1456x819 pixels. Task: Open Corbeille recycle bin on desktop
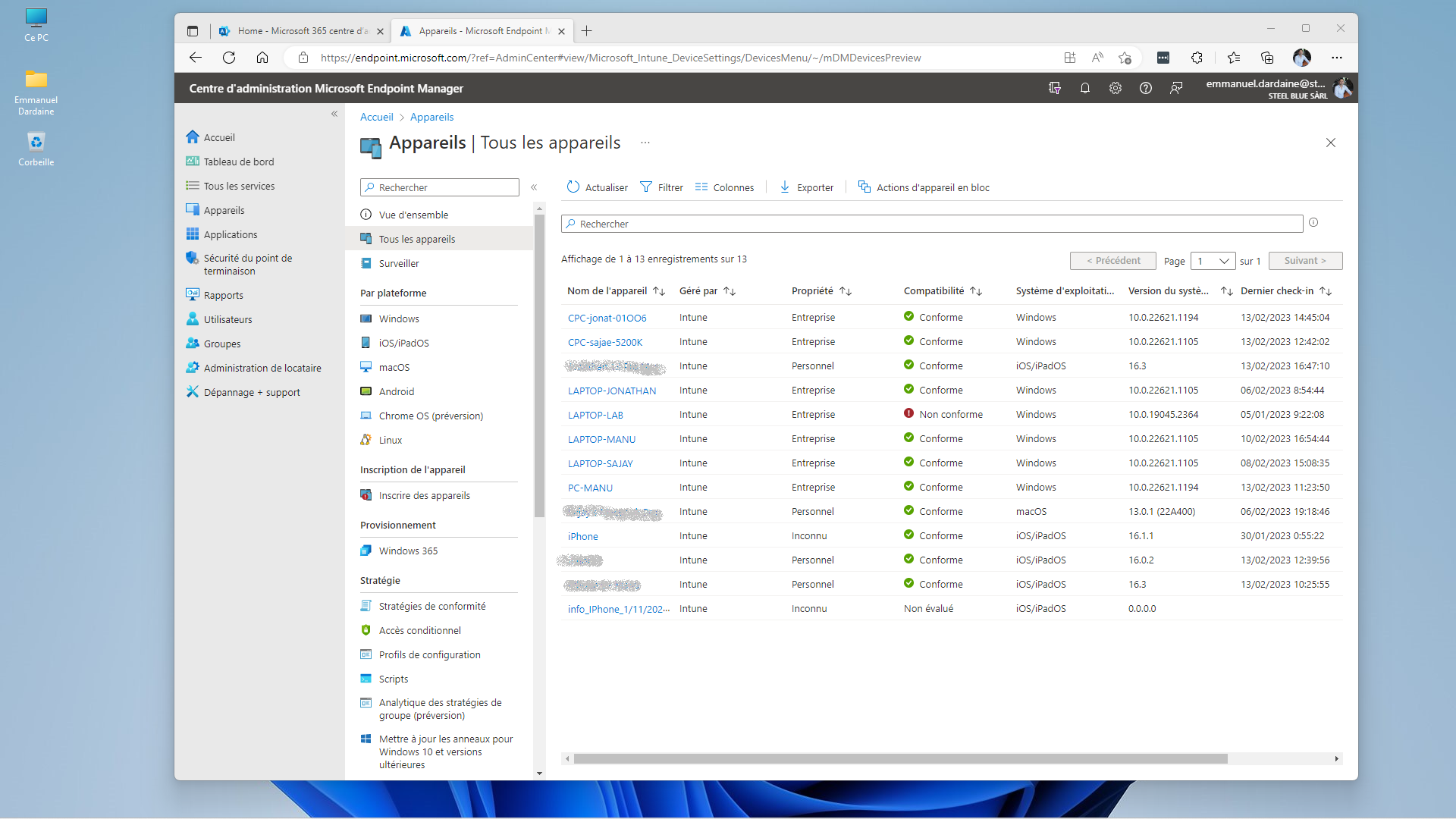(36, 149)
